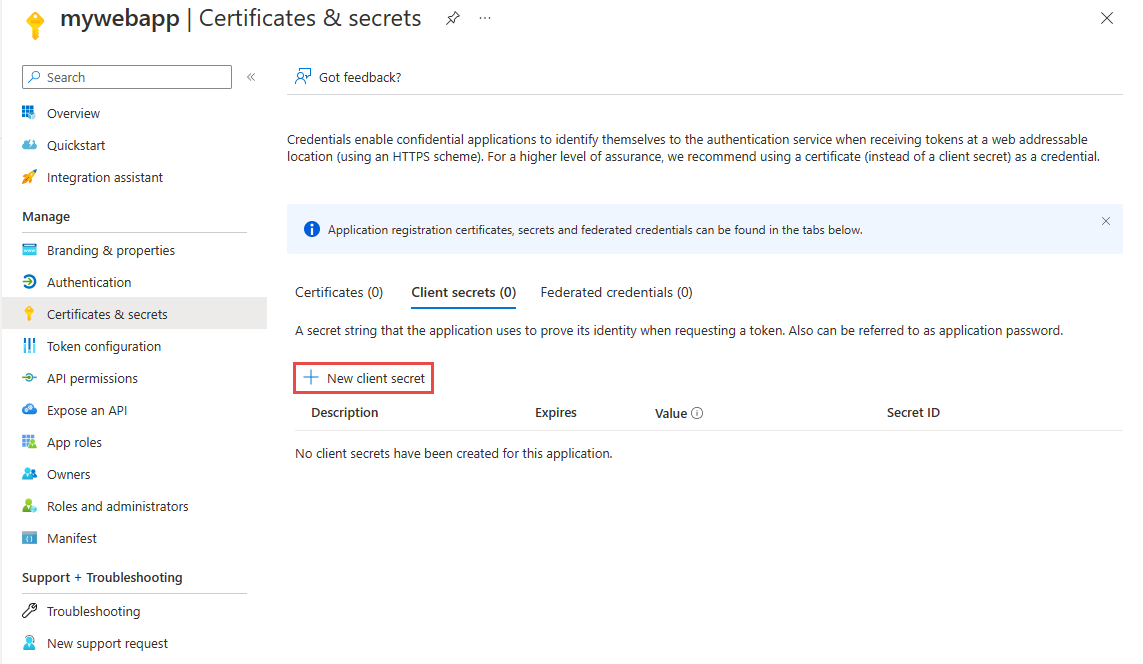Screen dimensions: 1143x664
Task: Open the Federated credentials tab
Action: point(615,292)
